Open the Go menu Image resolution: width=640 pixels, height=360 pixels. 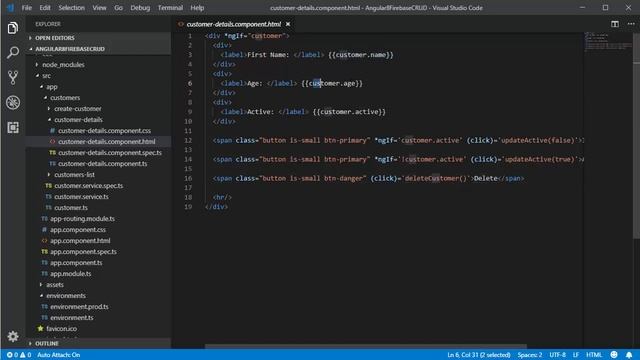pos(118,8)
